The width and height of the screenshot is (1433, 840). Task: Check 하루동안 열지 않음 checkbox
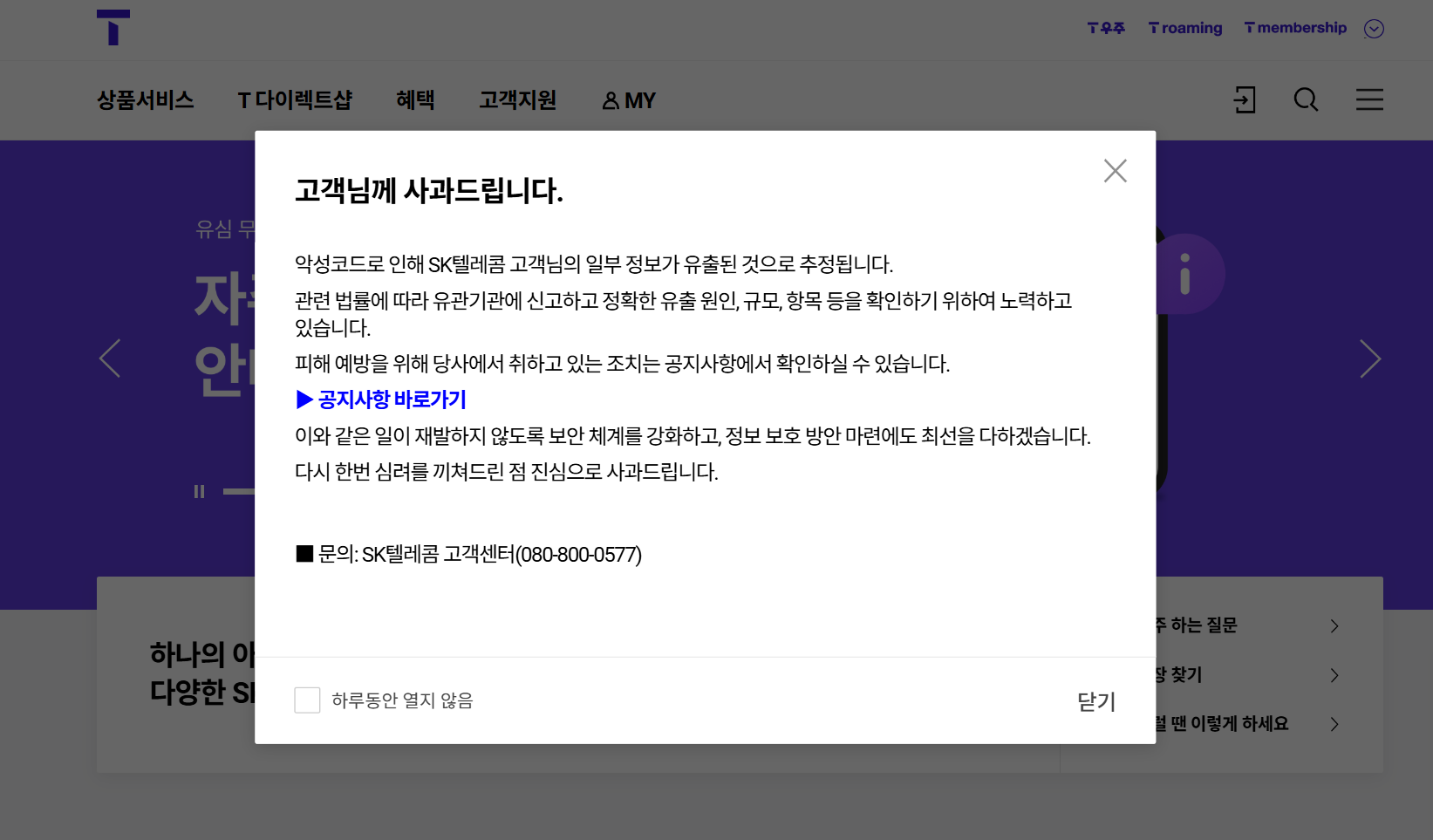click(307, 700)
